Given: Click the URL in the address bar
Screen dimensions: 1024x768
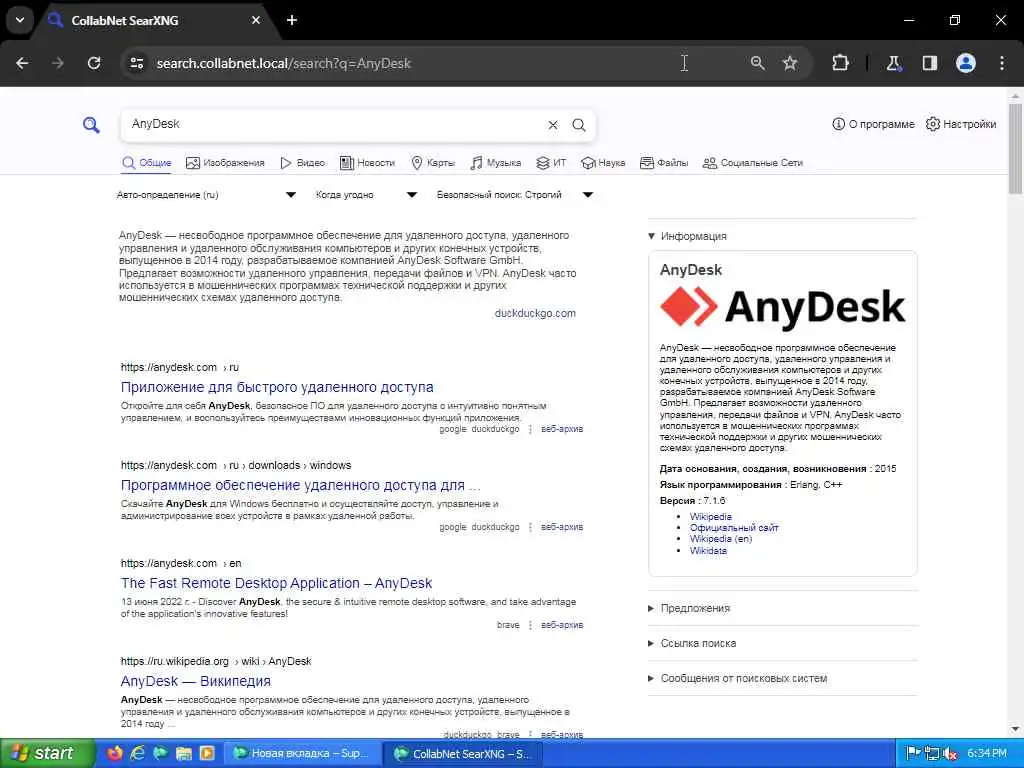Looking at the screenshot, I should coord(283,63).
